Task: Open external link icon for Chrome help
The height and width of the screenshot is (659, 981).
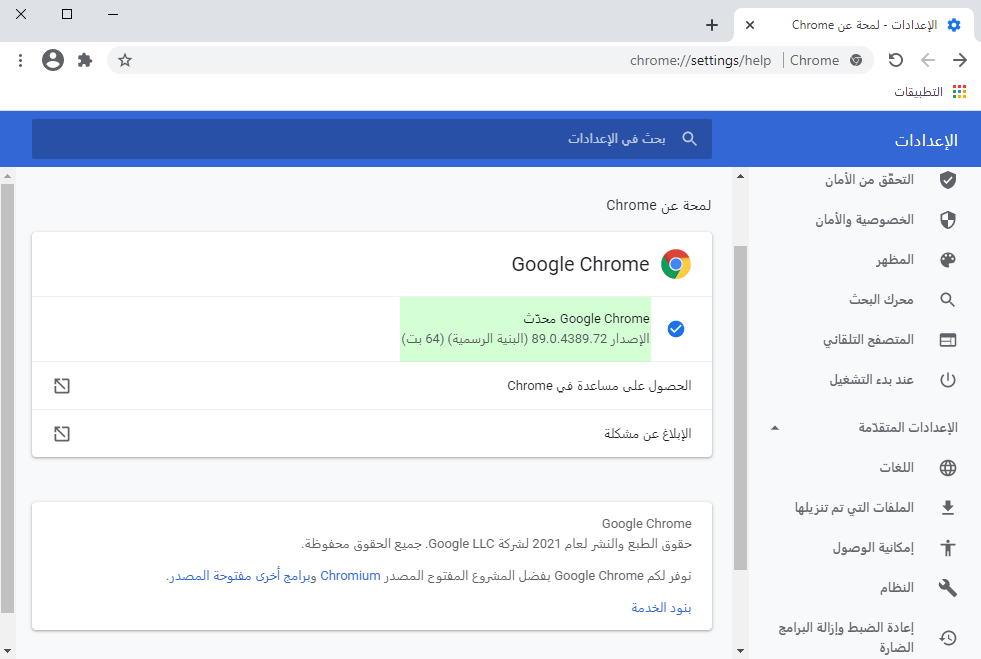Action: (61, 386)
